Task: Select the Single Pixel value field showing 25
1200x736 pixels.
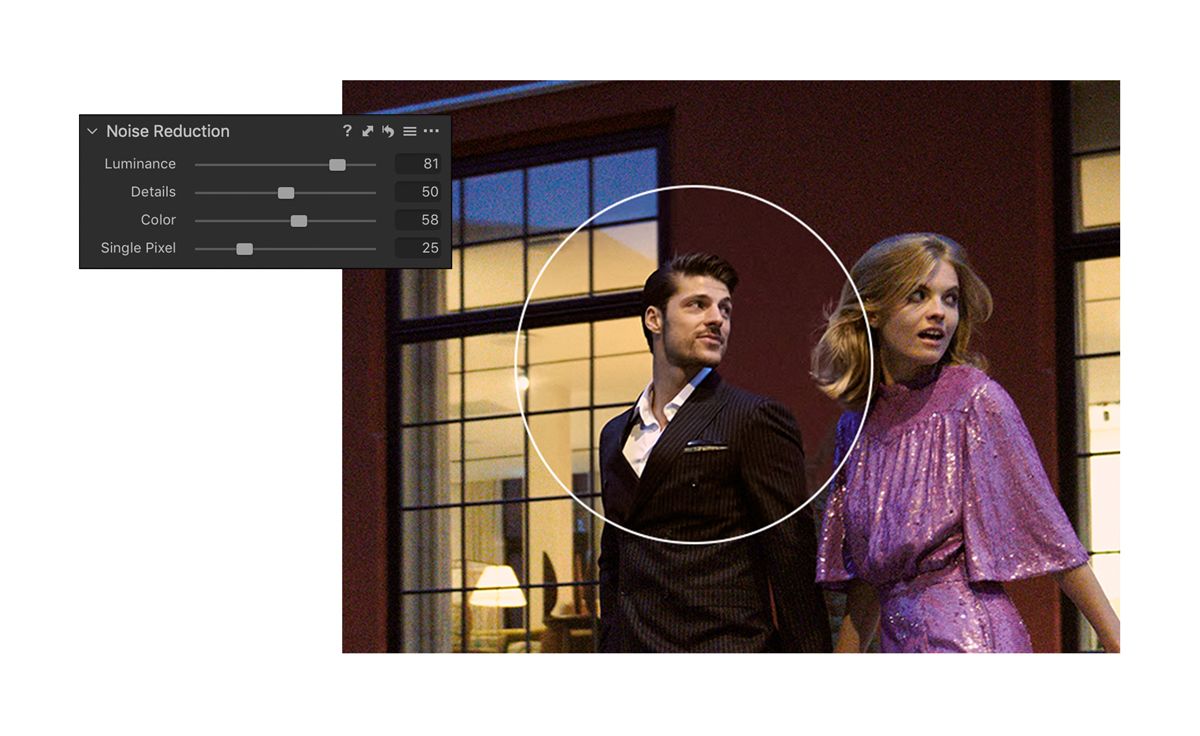Action: coord(418,248)
